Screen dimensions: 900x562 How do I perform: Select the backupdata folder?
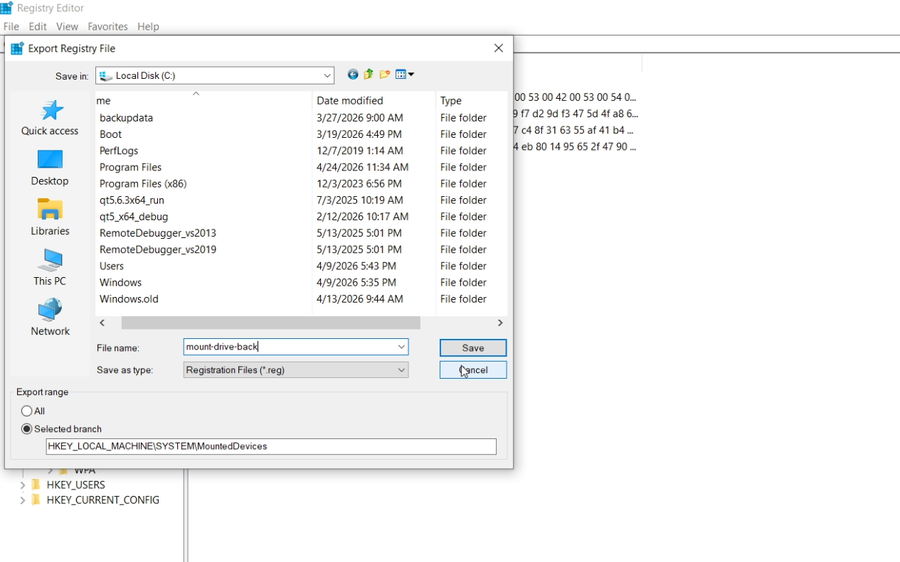(x=126, y=118)
